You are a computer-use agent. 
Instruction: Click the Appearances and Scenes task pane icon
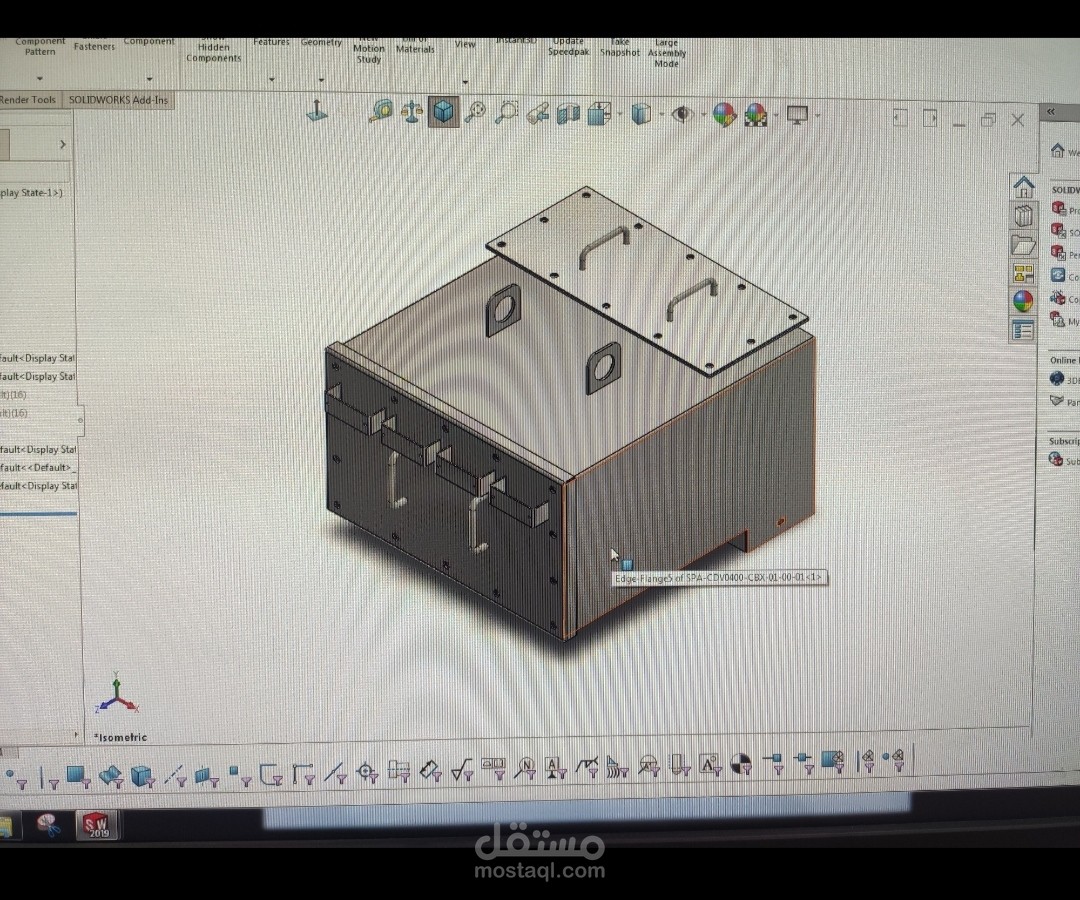point(1023,299)
